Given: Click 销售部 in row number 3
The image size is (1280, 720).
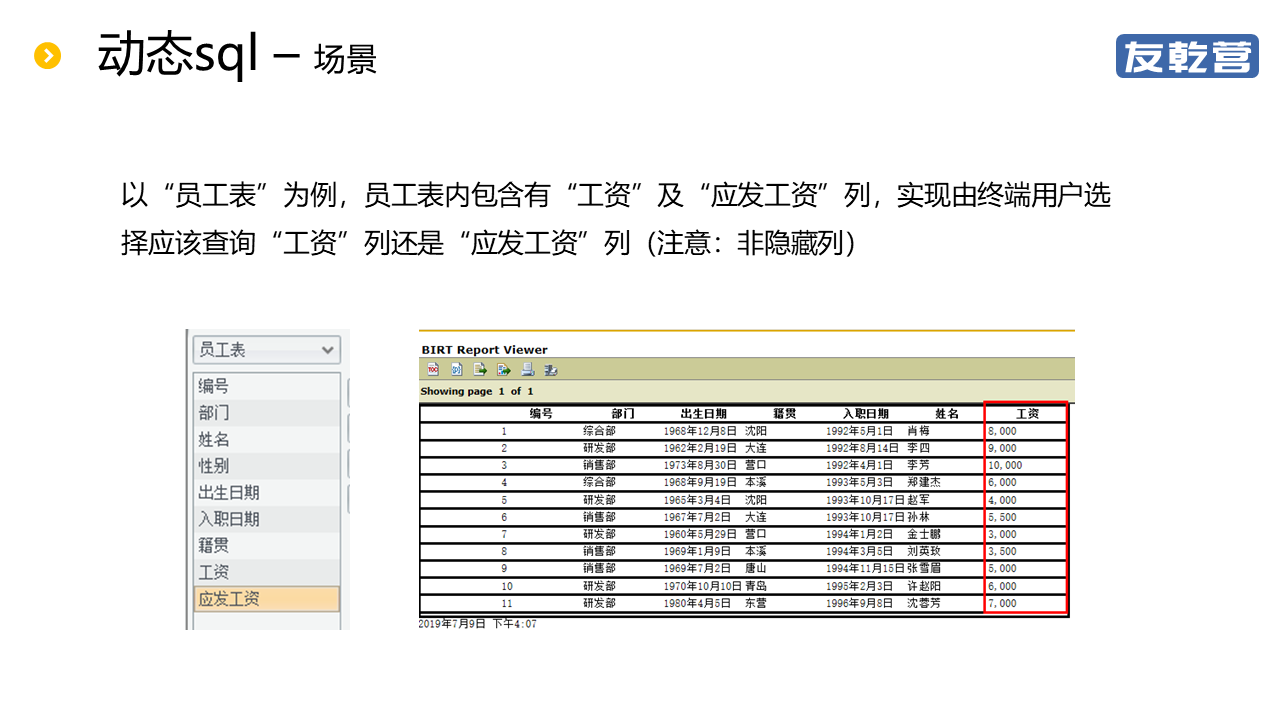Looking at the screenshot, I should [600, 465].
